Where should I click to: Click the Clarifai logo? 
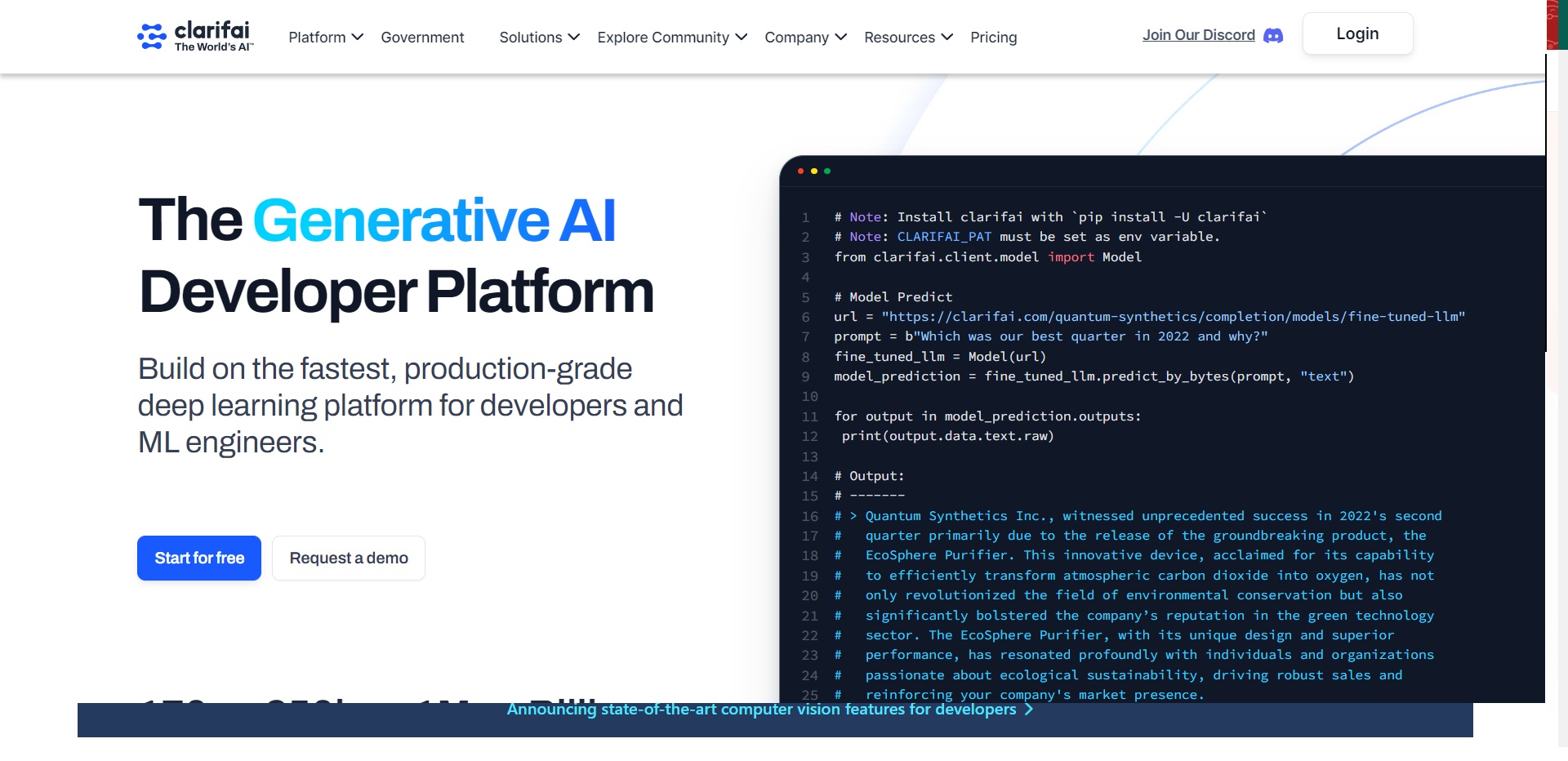pos(194,36)
